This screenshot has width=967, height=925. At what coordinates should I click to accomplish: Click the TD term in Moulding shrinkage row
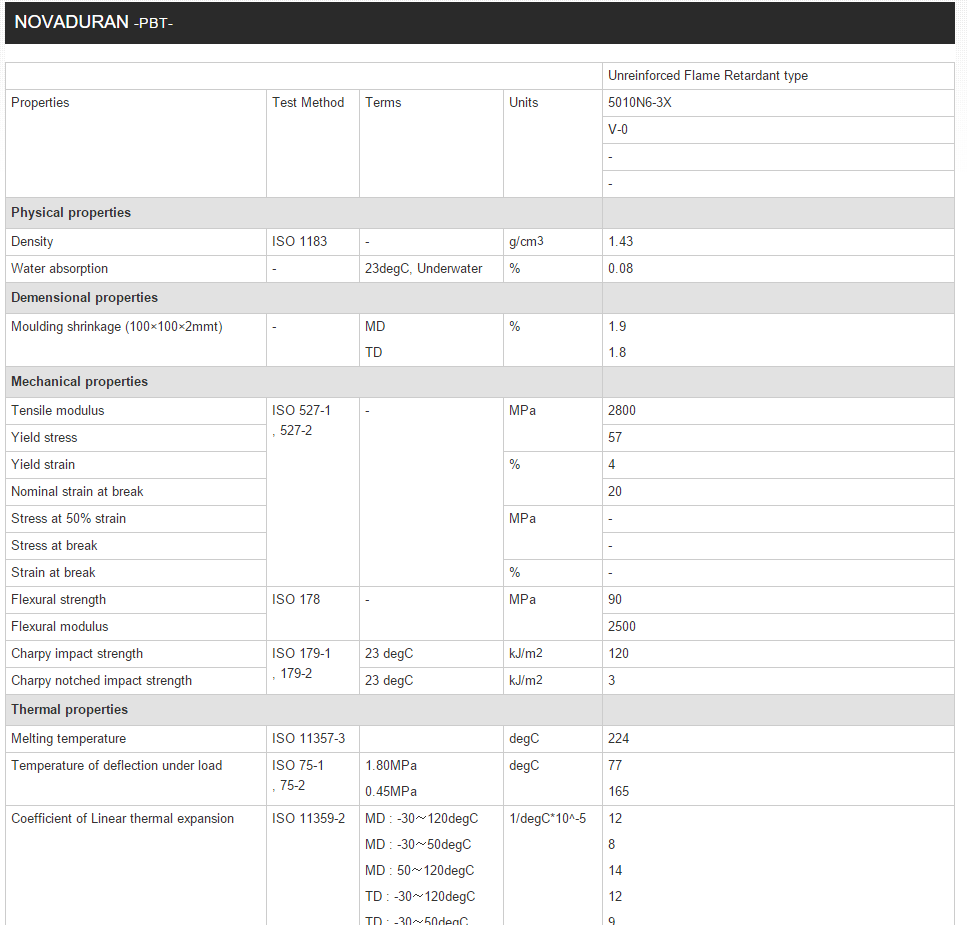click(x=373, y=352)
